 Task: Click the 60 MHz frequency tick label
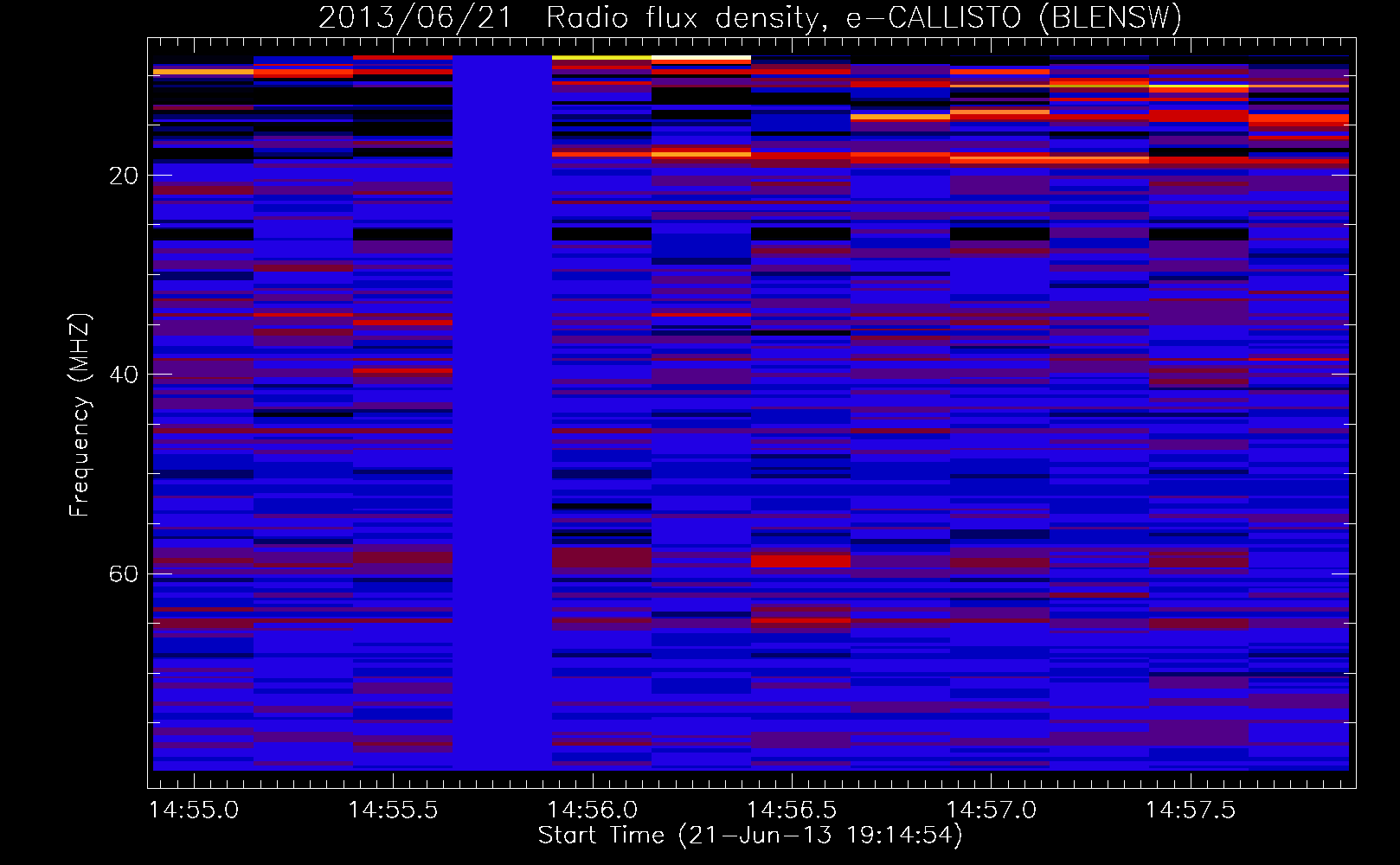[x=124, y=574]
